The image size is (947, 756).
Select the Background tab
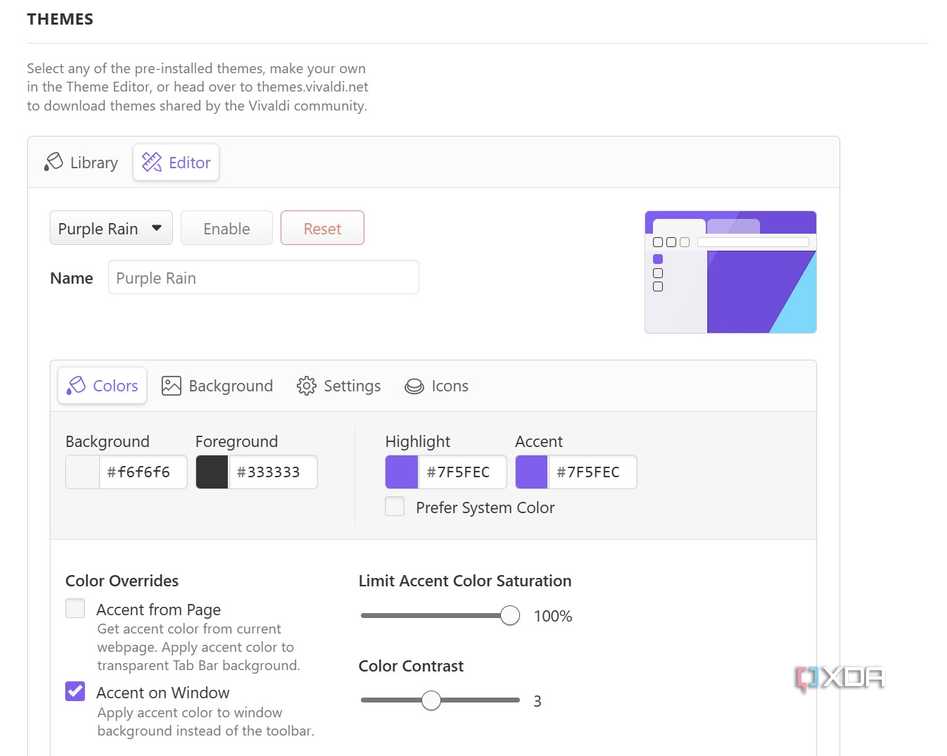click(217, 386)
